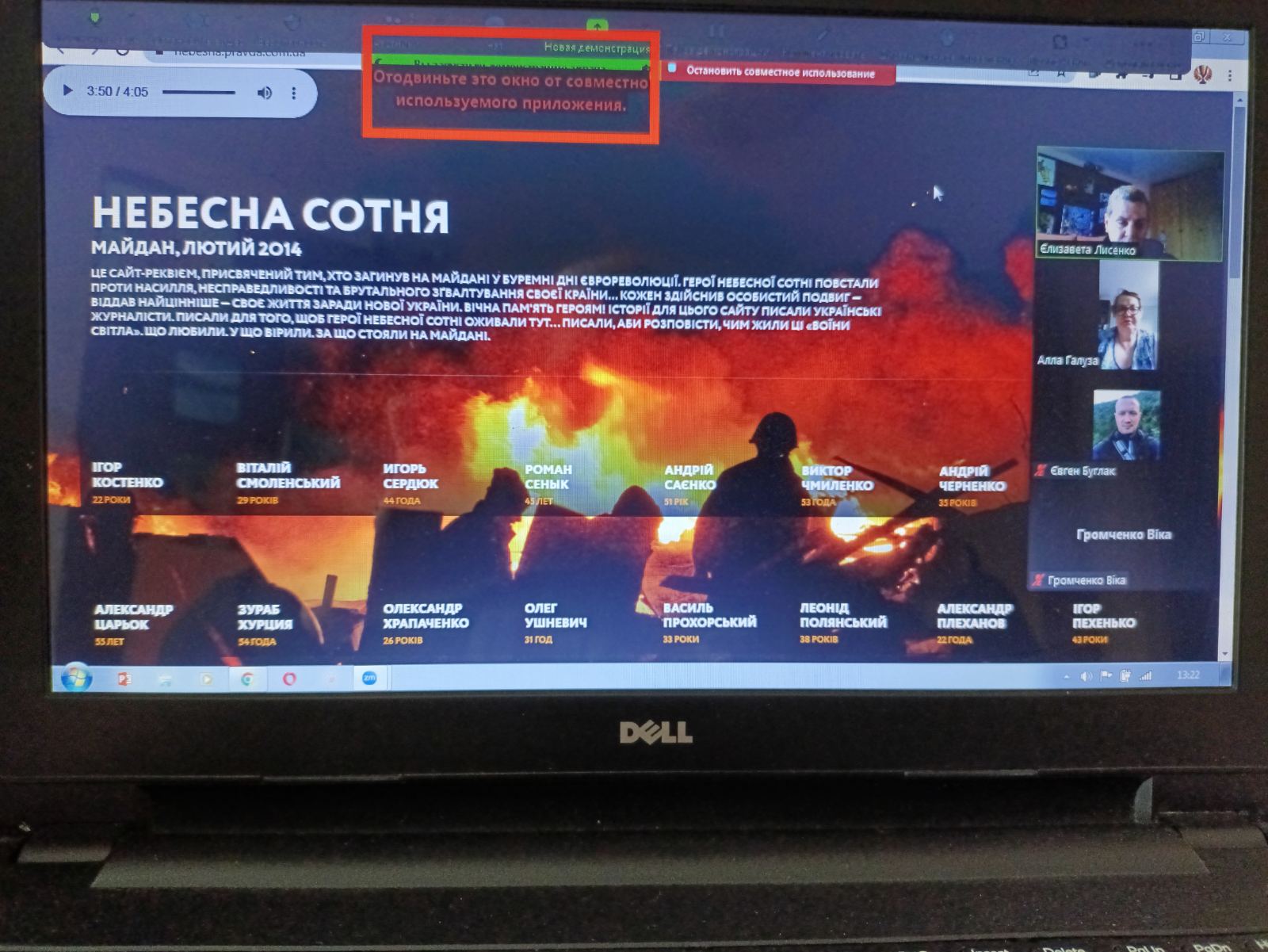Viewport: 1268px width, 952px height.
Task: Select Єлизавета Лисенко's video thumbnail
Action: (1129, 204)
